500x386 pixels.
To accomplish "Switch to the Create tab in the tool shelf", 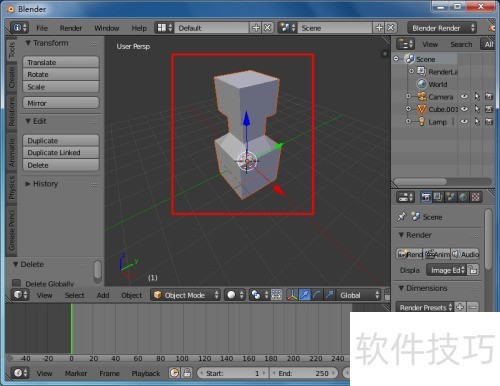I will point(12,77).
